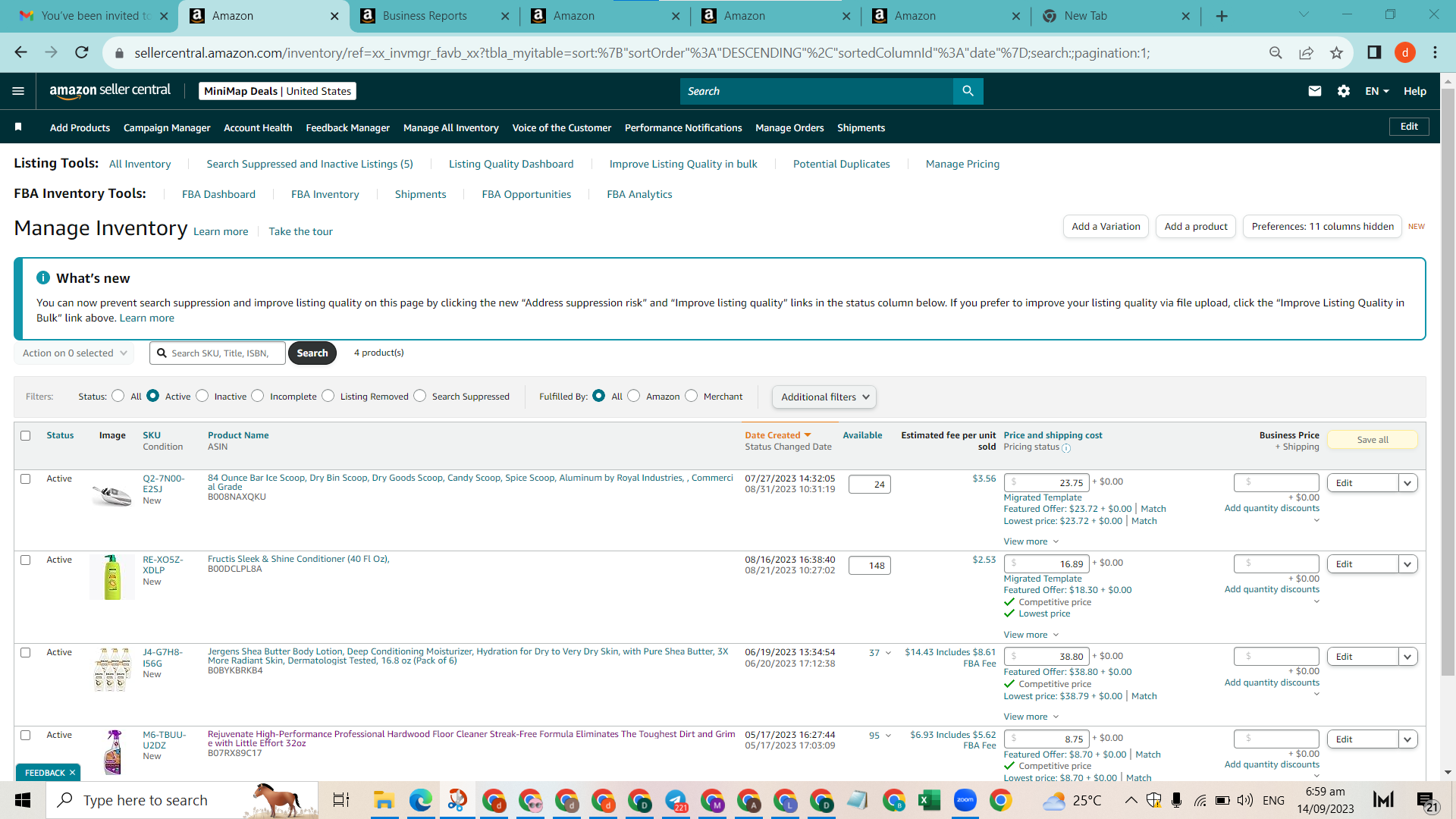Open Zoom from the taskbar
This screenshot has height=819, width=1456.
pos(965,800)
